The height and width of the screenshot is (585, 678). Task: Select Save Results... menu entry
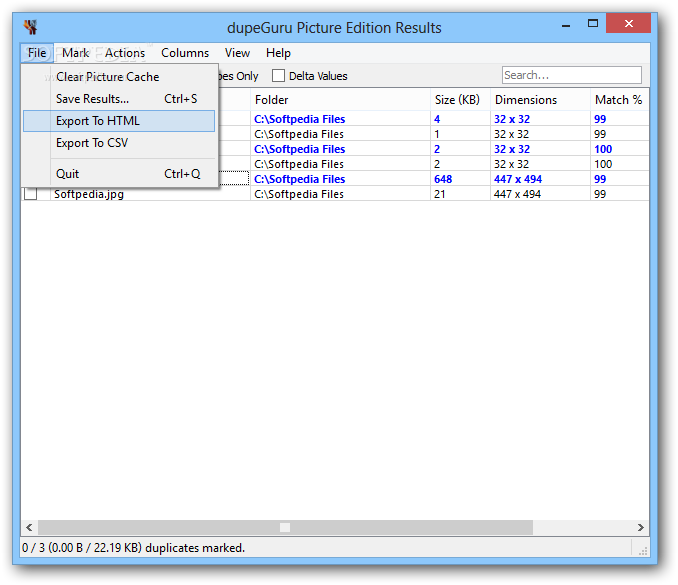tap(119, 99)
